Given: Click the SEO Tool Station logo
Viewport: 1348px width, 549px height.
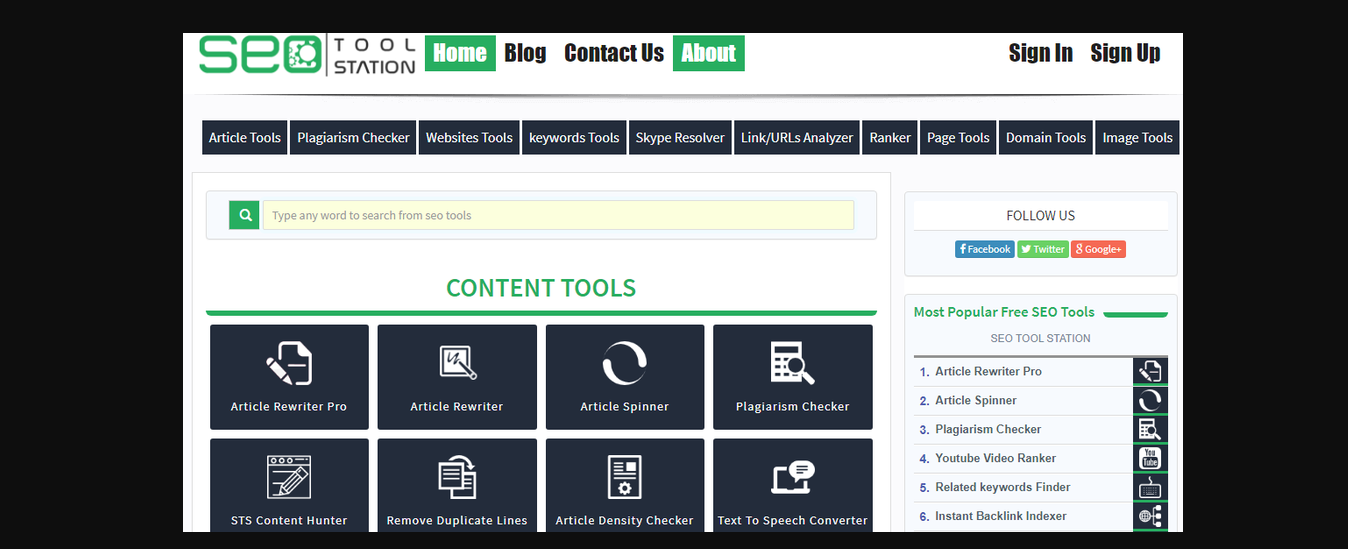Looking at the screenshot, I should coord(307,54).
